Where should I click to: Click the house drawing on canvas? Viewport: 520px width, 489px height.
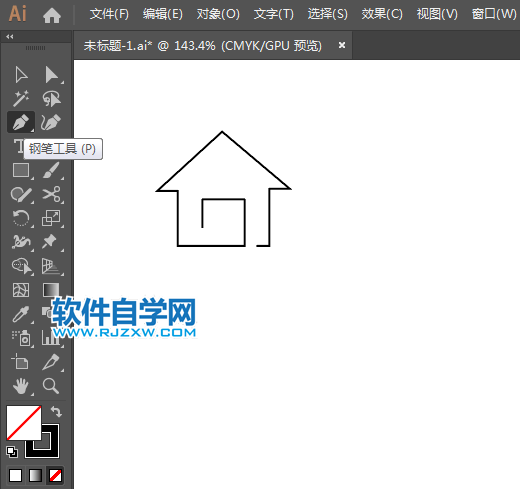[x=223, y=189]
